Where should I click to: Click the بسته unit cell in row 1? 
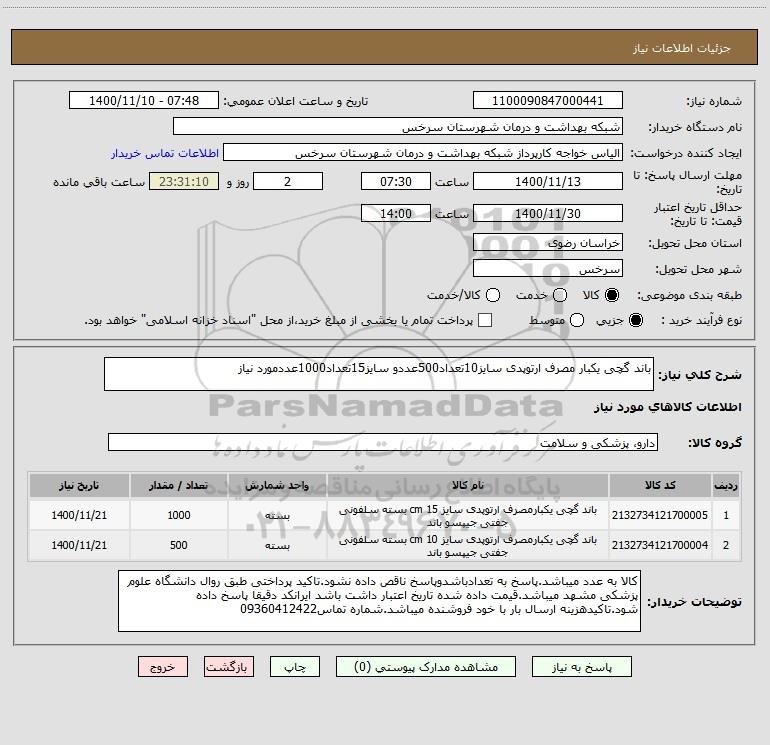(x=277, y=516)
